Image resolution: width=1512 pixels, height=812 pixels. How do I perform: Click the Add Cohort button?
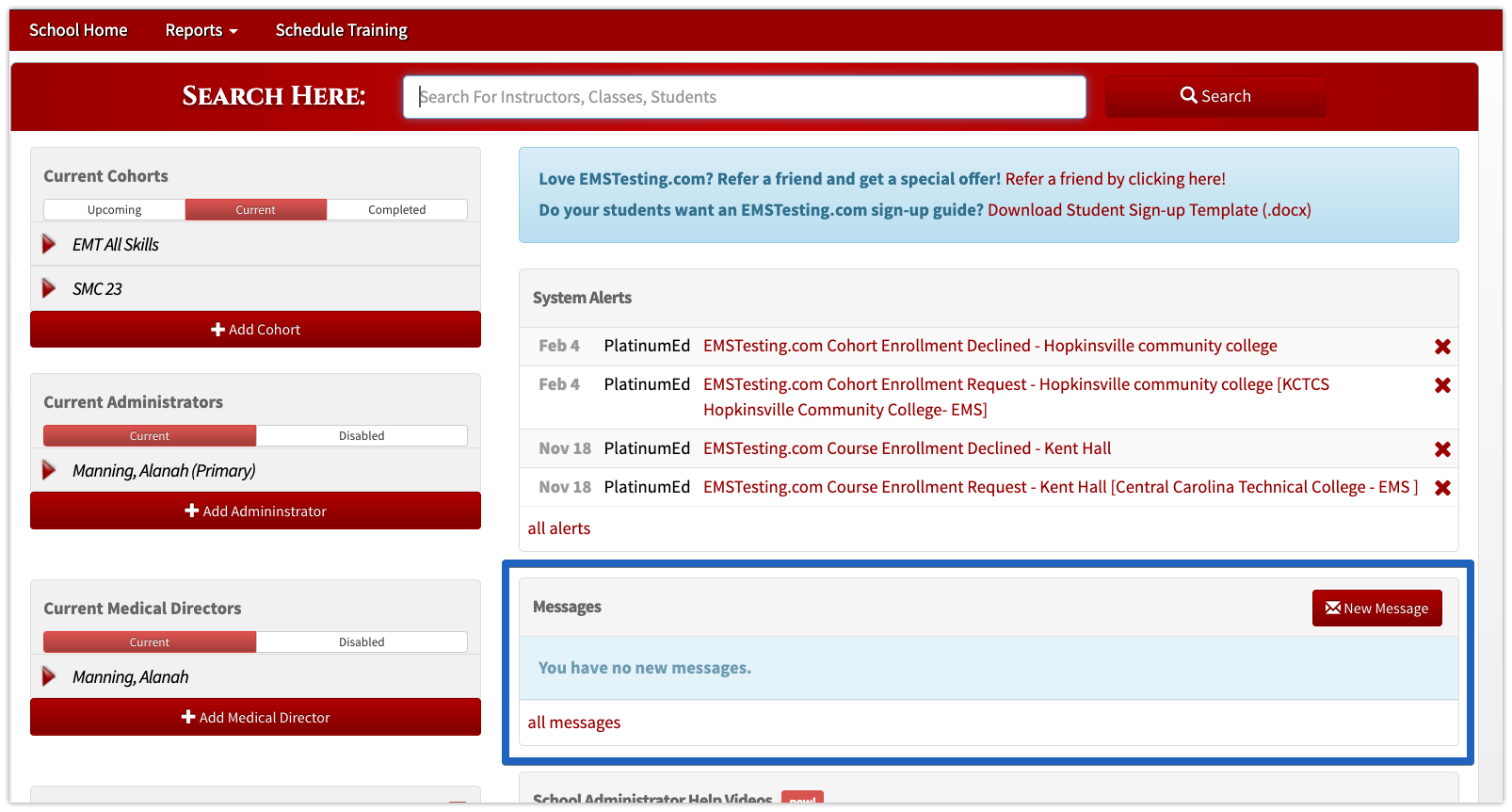click(255, 330)
